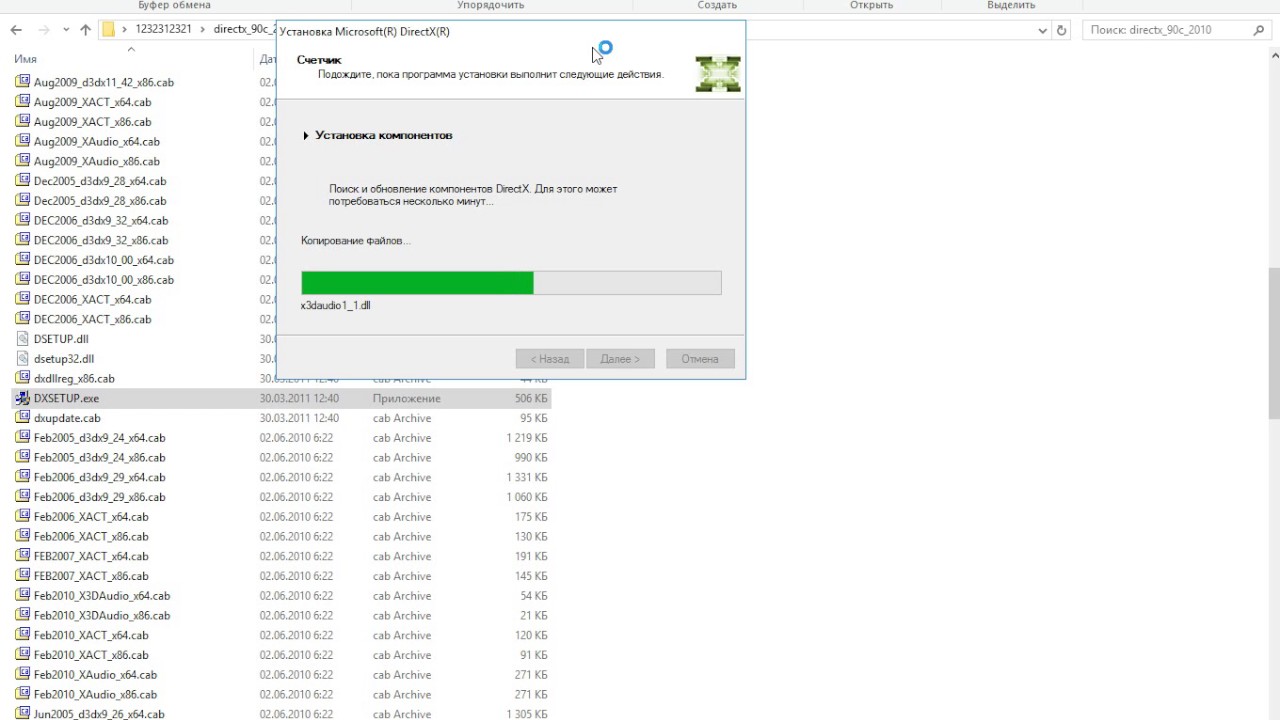Click the DEC2006_d3dx9_32_x86.cab file icon
The width and height of the screenshot is (1280, 720).
tap(23, 240)
